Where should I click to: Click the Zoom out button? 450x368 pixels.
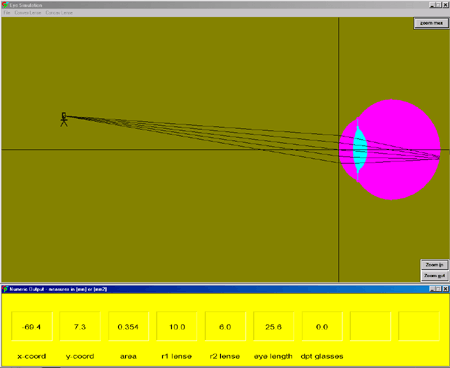pyautogui.click(x=434, y=276)
